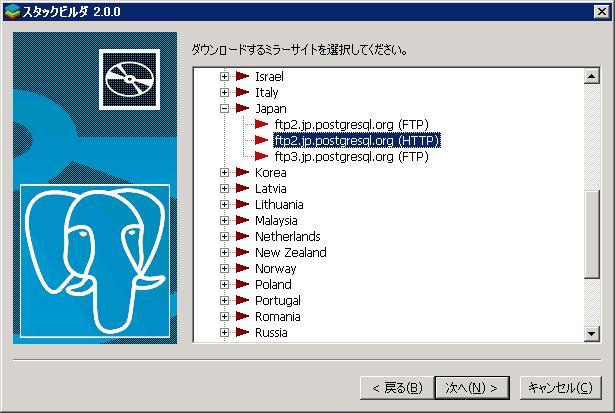615x413 pixels.
Task: Select the Lithuania tree label
Action: [x=279, y=205]
